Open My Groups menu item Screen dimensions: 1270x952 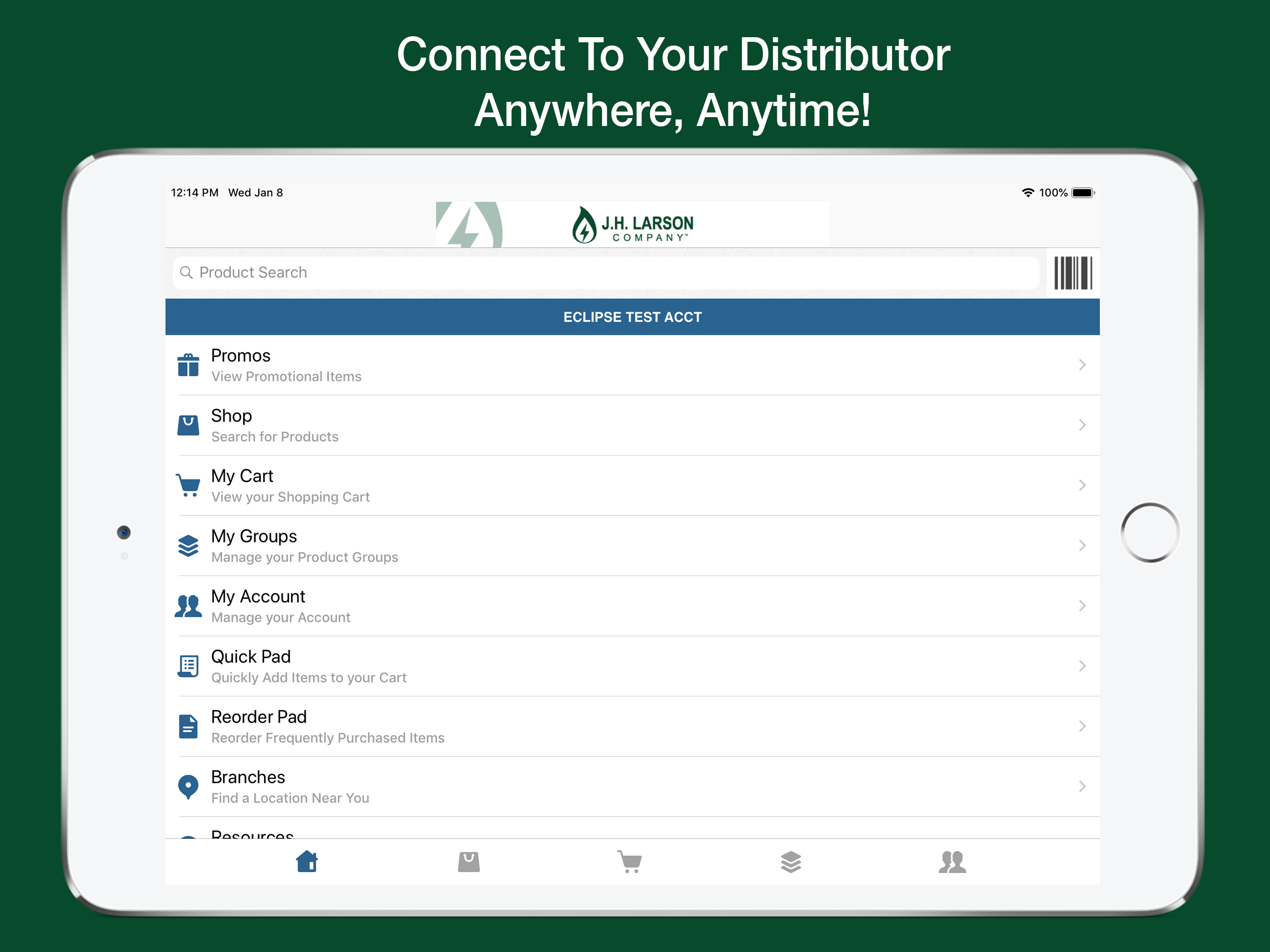pos(632,546)
